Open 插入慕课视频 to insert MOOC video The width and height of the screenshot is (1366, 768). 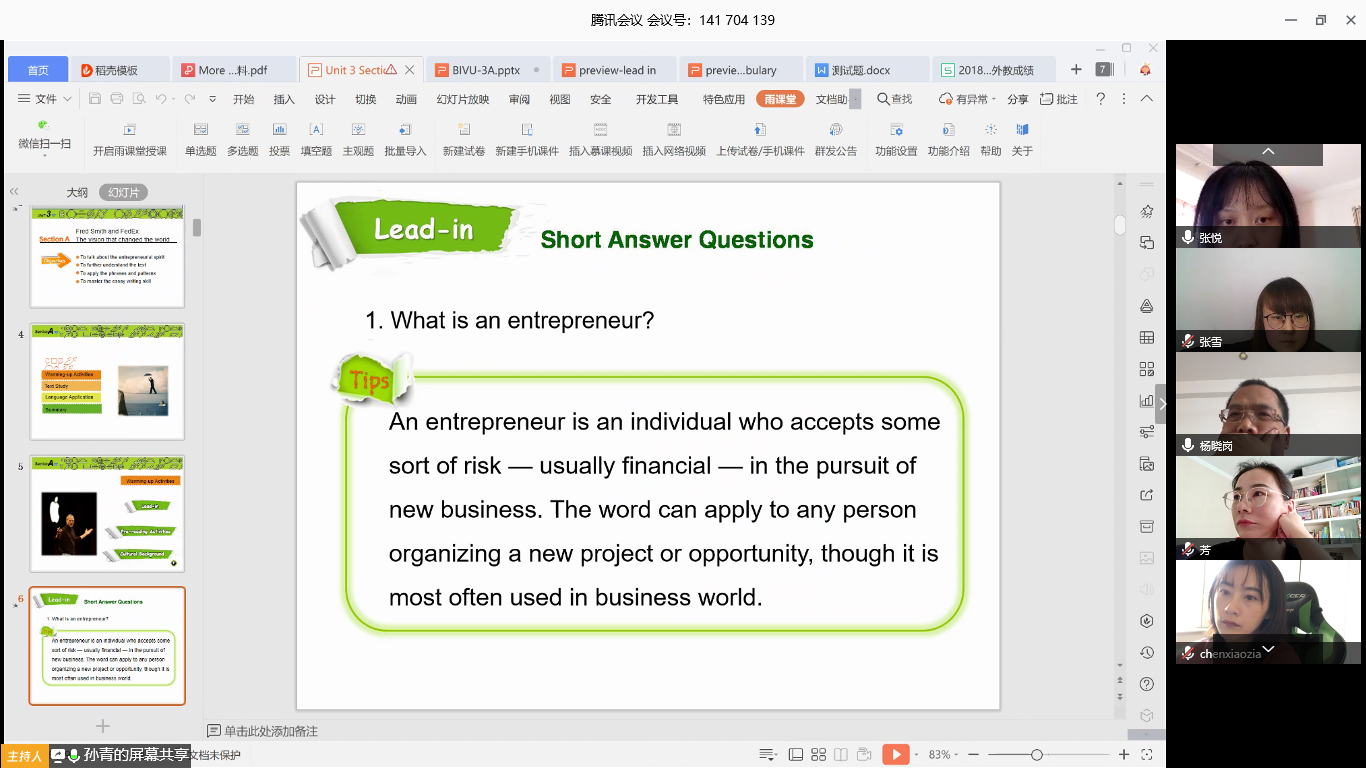[x=600, y=131]
